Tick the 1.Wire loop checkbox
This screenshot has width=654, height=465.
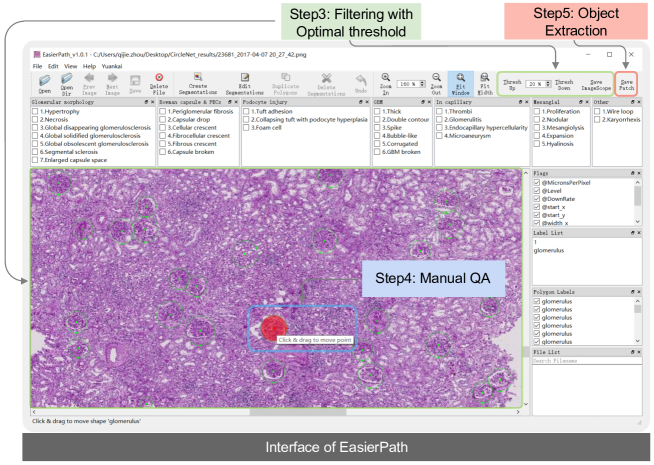point(597,110)
